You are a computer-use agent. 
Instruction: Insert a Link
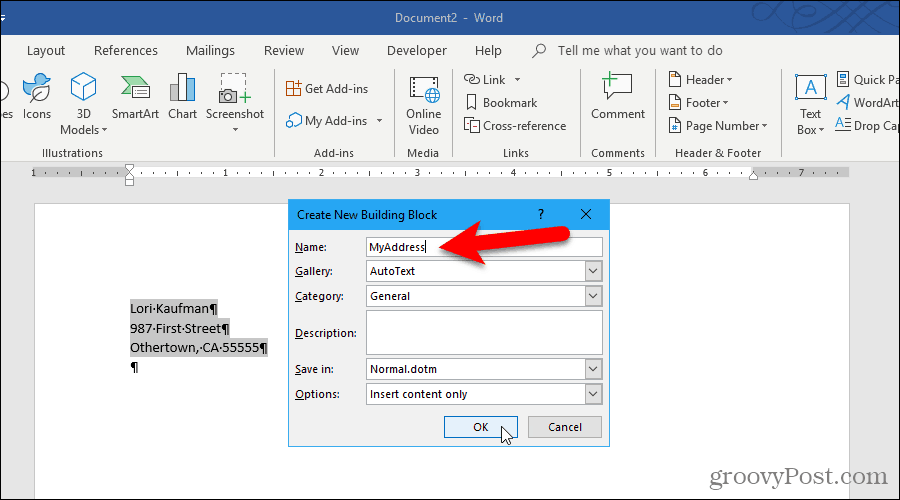pyautogui.click(x=485, y=80)
